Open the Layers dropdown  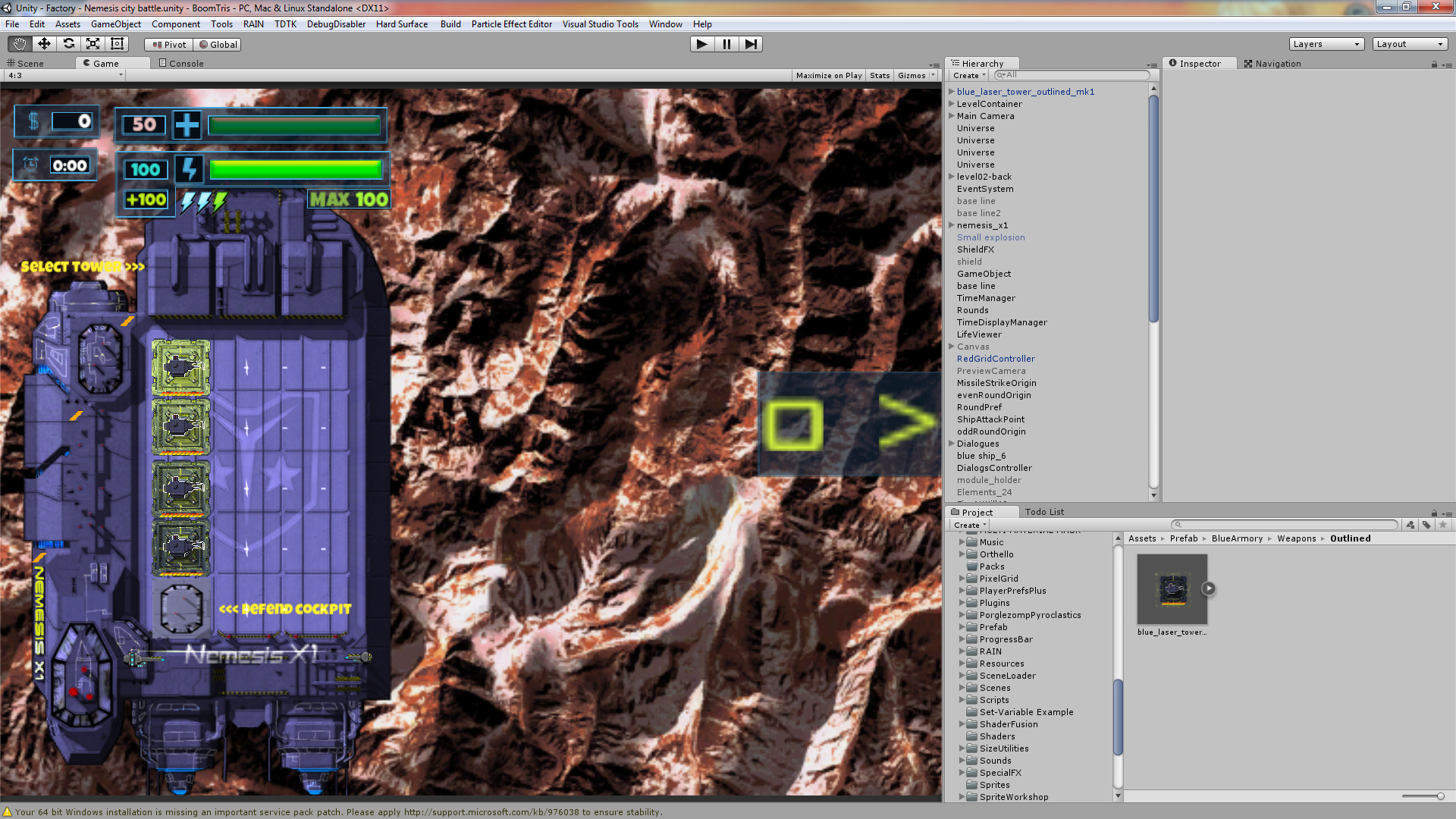[x=1326, y=44]
